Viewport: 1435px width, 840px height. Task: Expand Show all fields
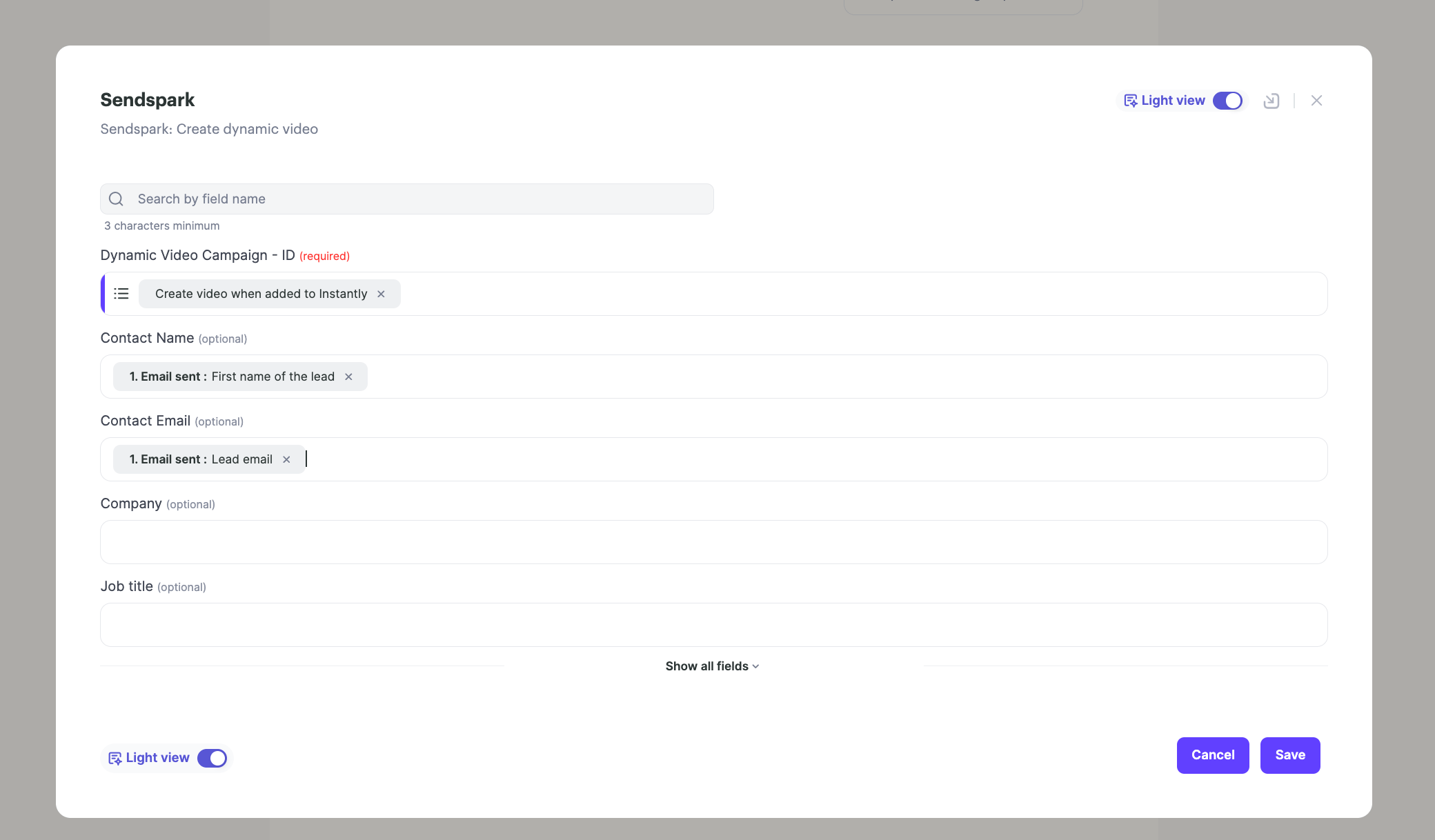tap(712, 666)
